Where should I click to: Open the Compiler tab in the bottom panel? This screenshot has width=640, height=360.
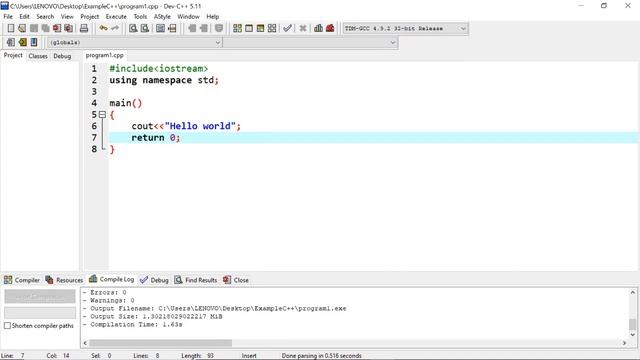click(22, 280)
